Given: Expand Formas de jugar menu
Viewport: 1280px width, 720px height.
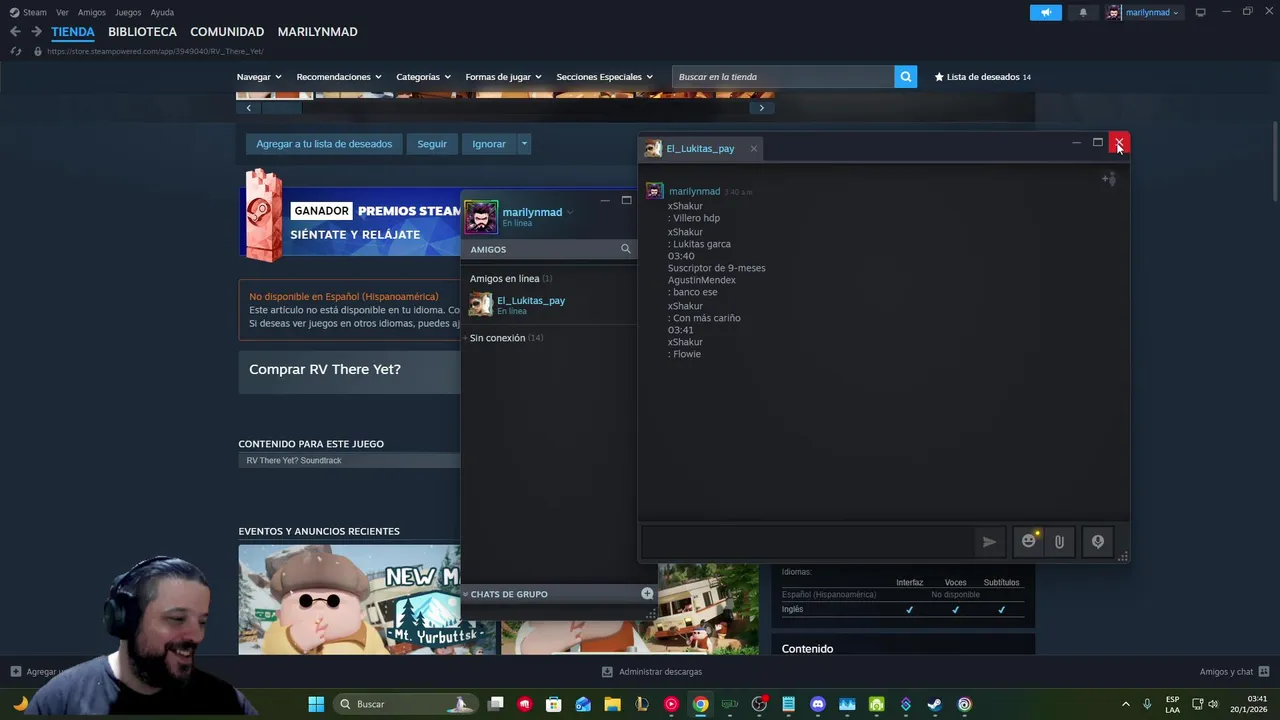Looking at the screenshot, I should (x=503, y=77).
